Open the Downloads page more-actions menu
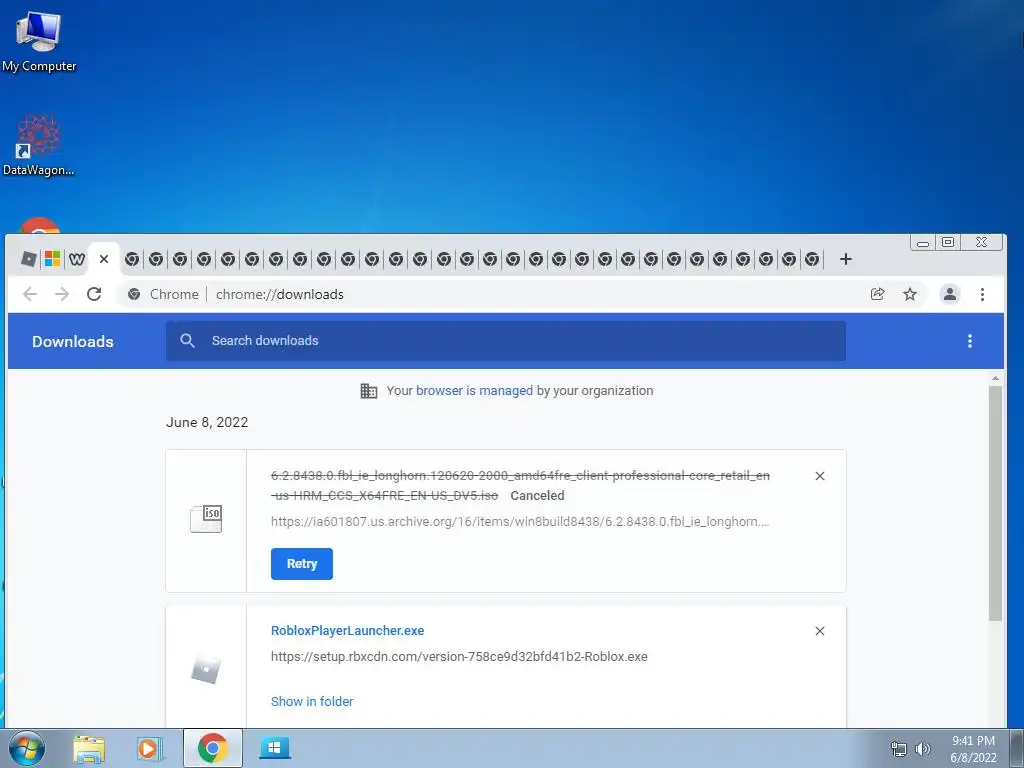The height and width of the screenshot is (768, 1024). pyautogui.click(x=970, y=341)
